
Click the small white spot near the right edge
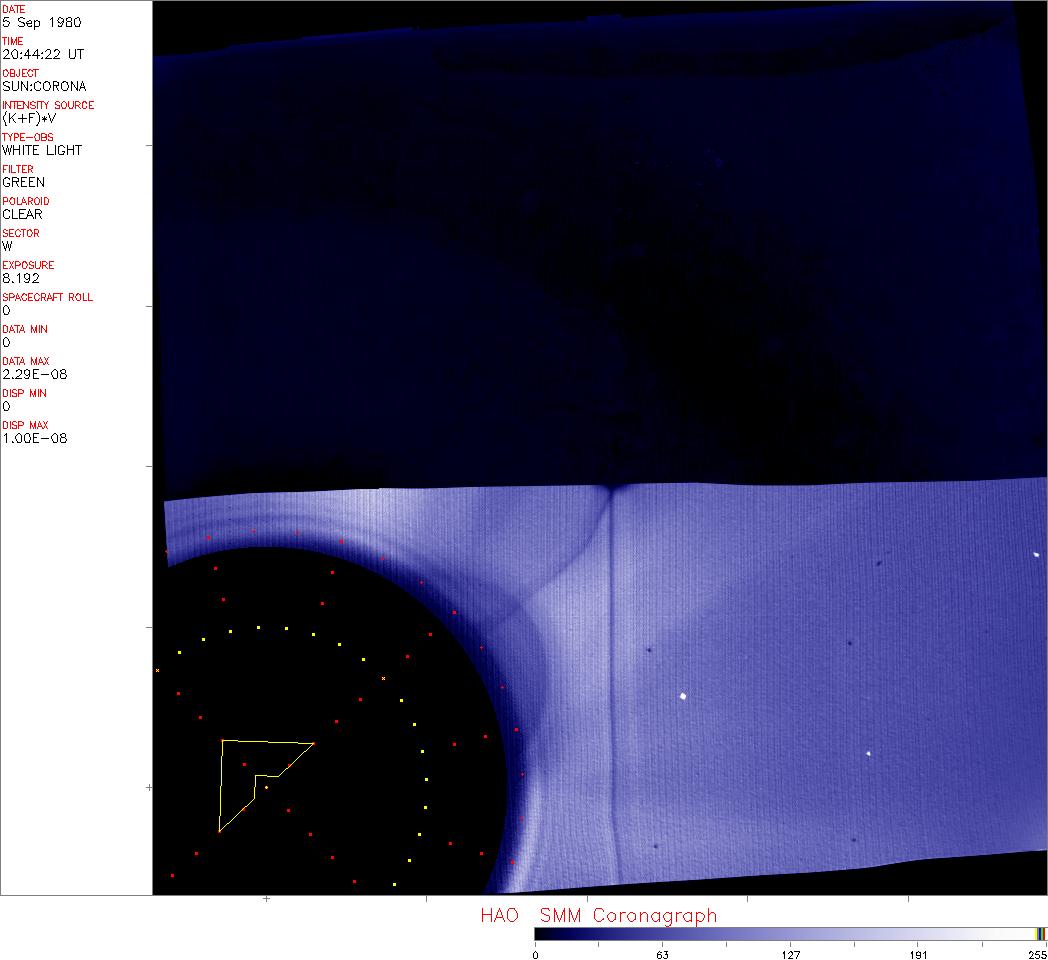coord(1036,554)
